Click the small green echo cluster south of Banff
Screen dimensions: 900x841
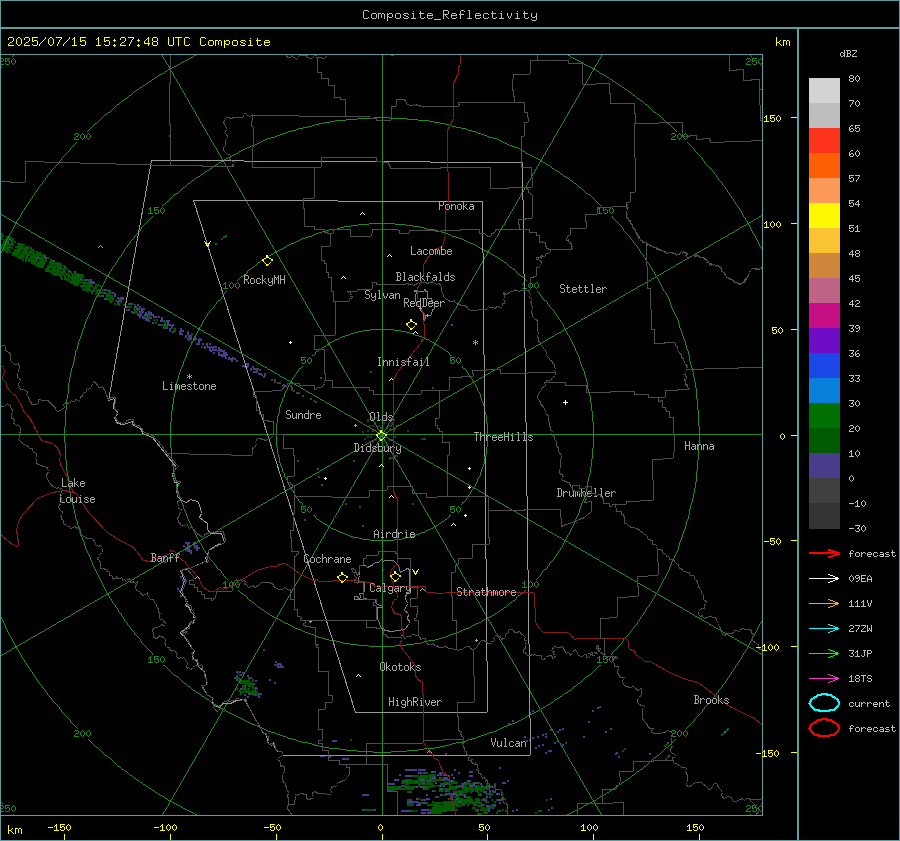click(247, 684)
